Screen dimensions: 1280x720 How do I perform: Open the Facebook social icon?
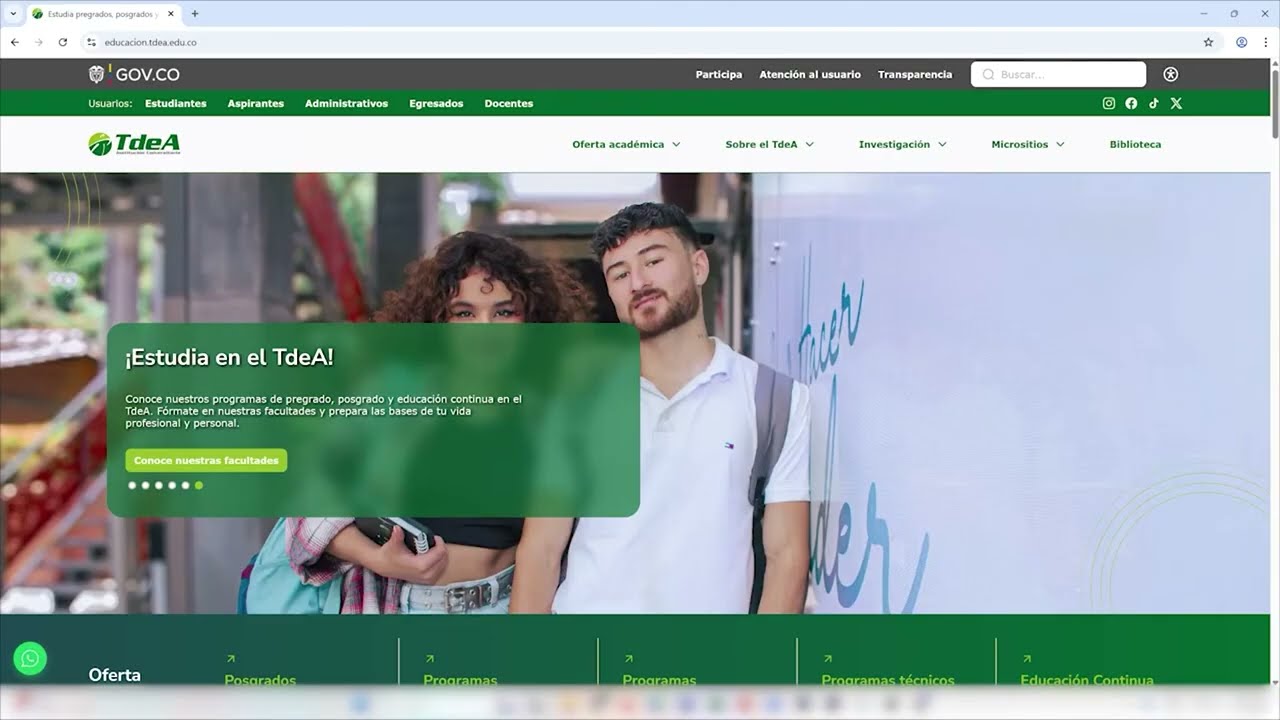[1131, 103]
